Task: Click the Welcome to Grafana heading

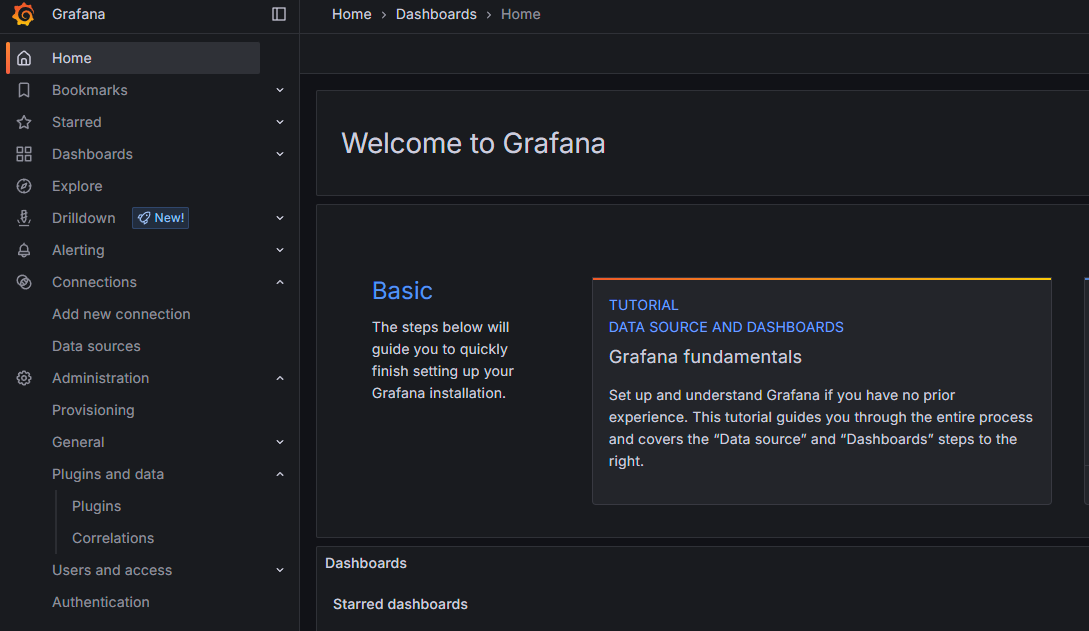Action: (474, 143)
